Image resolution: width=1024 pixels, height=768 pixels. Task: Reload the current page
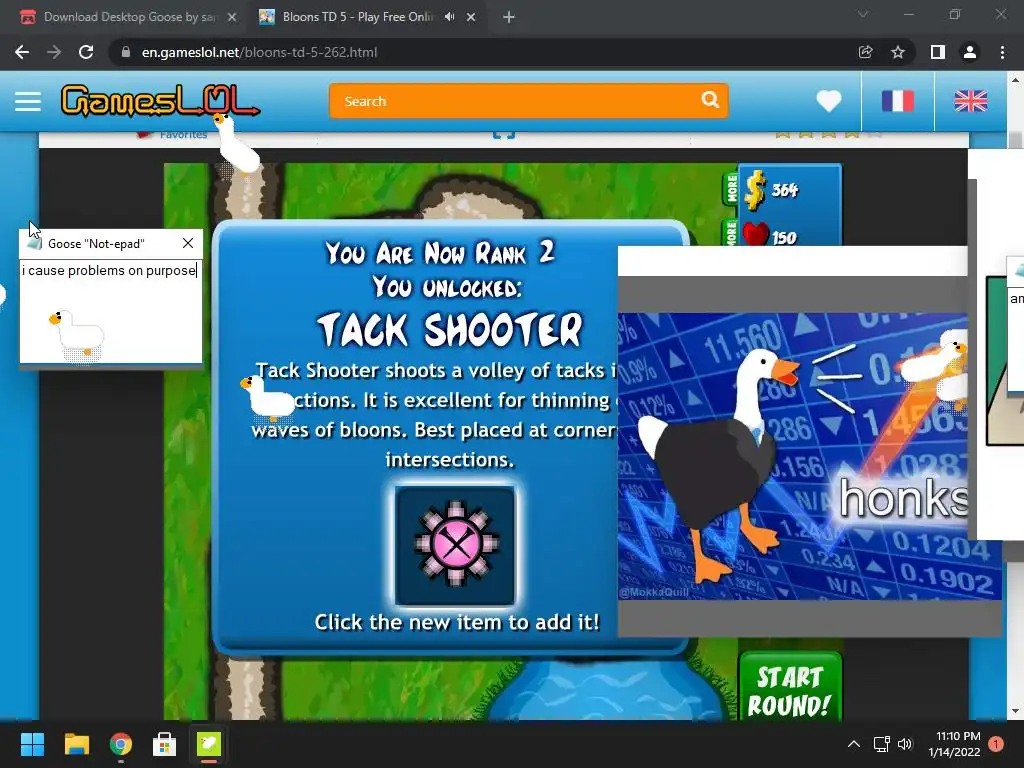pyautogui.click(x=86, y=52)
